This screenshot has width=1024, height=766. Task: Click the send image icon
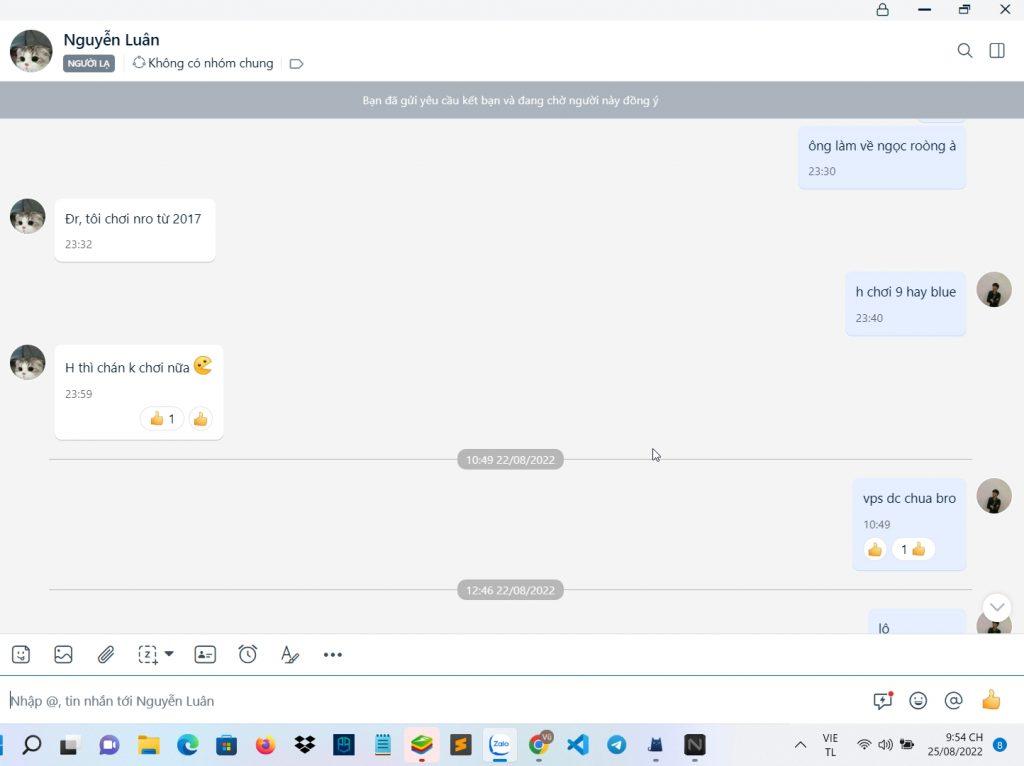(63, 655)
